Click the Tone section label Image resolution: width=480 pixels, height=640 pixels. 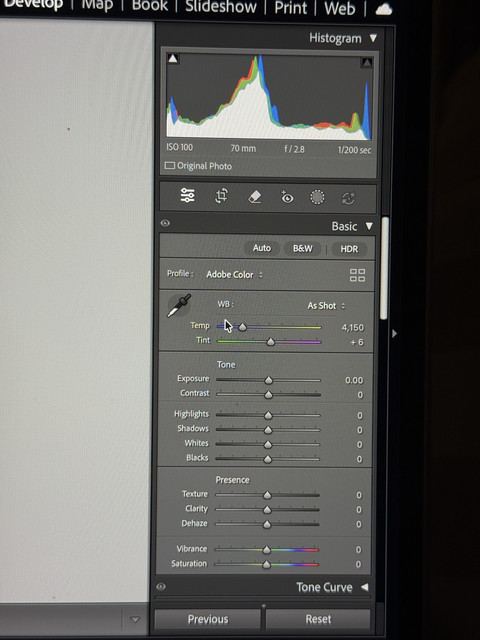[226, 364]
